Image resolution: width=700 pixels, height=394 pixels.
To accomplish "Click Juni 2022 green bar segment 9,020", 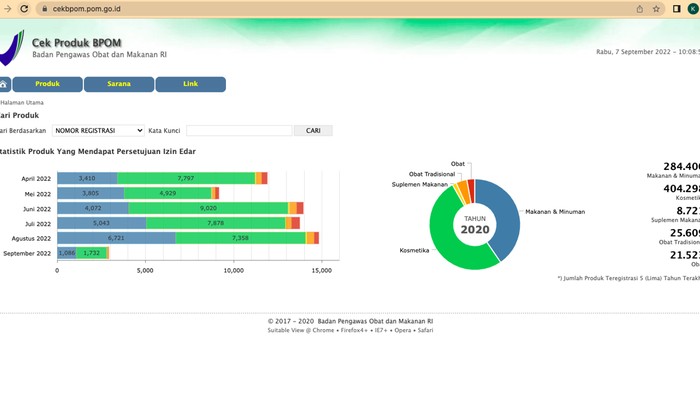I will [208, 208].
